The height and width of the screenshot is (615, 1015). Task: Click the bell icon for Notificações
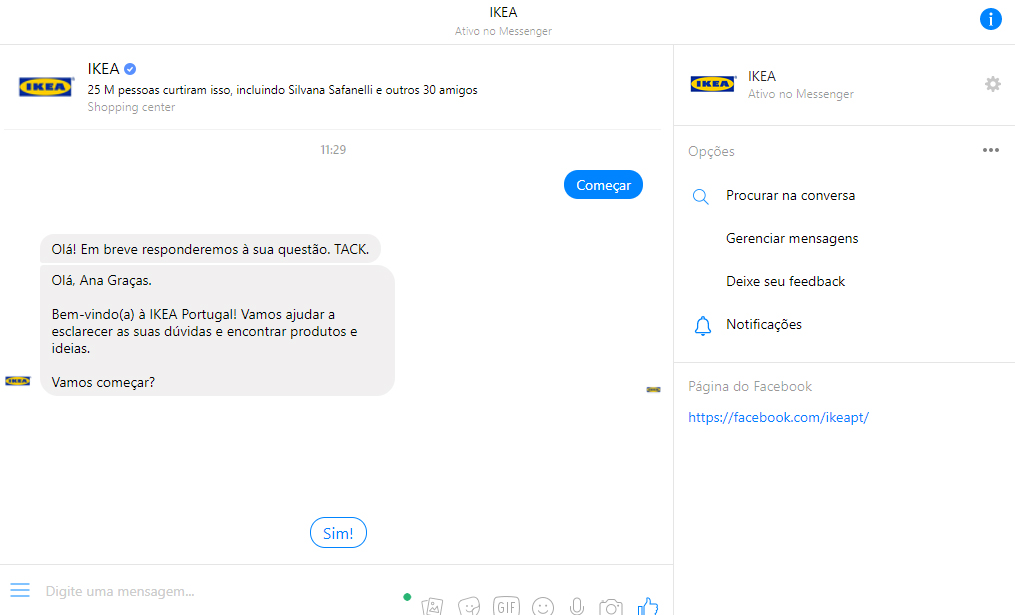pyautogui.click(x=702, y=324)
